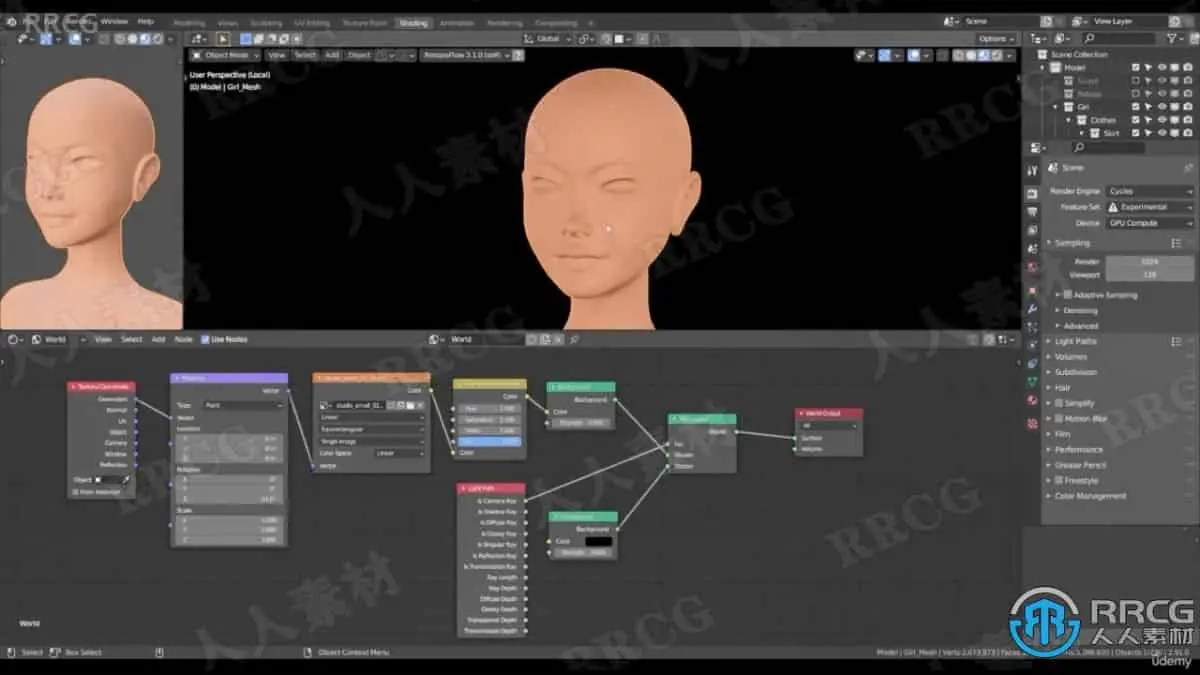Viewport: 1200px width, 675px height.
Task: Open the Add menu in node editor header
Action: click(x=158, y=339)
